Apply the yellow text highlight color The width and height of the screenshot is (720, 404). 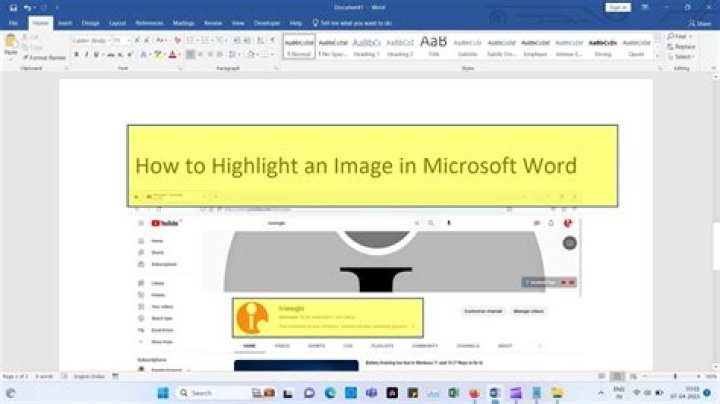pos(158,55)
